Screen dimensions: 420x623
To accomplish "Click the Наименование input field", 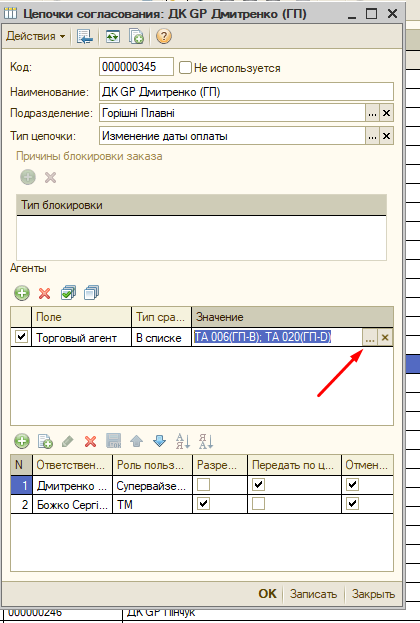I will [246, 92].
